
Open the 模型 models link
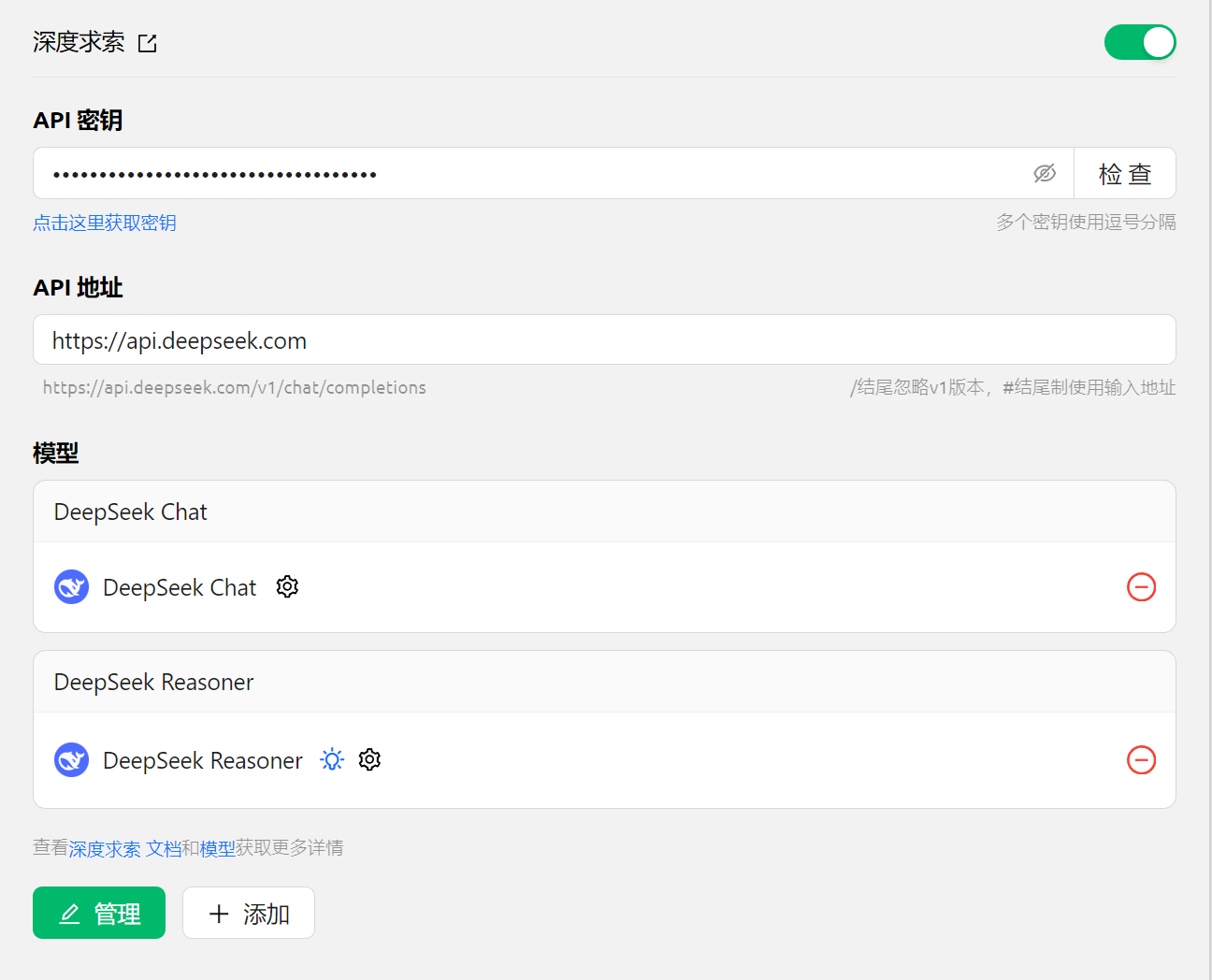(217, 848)
